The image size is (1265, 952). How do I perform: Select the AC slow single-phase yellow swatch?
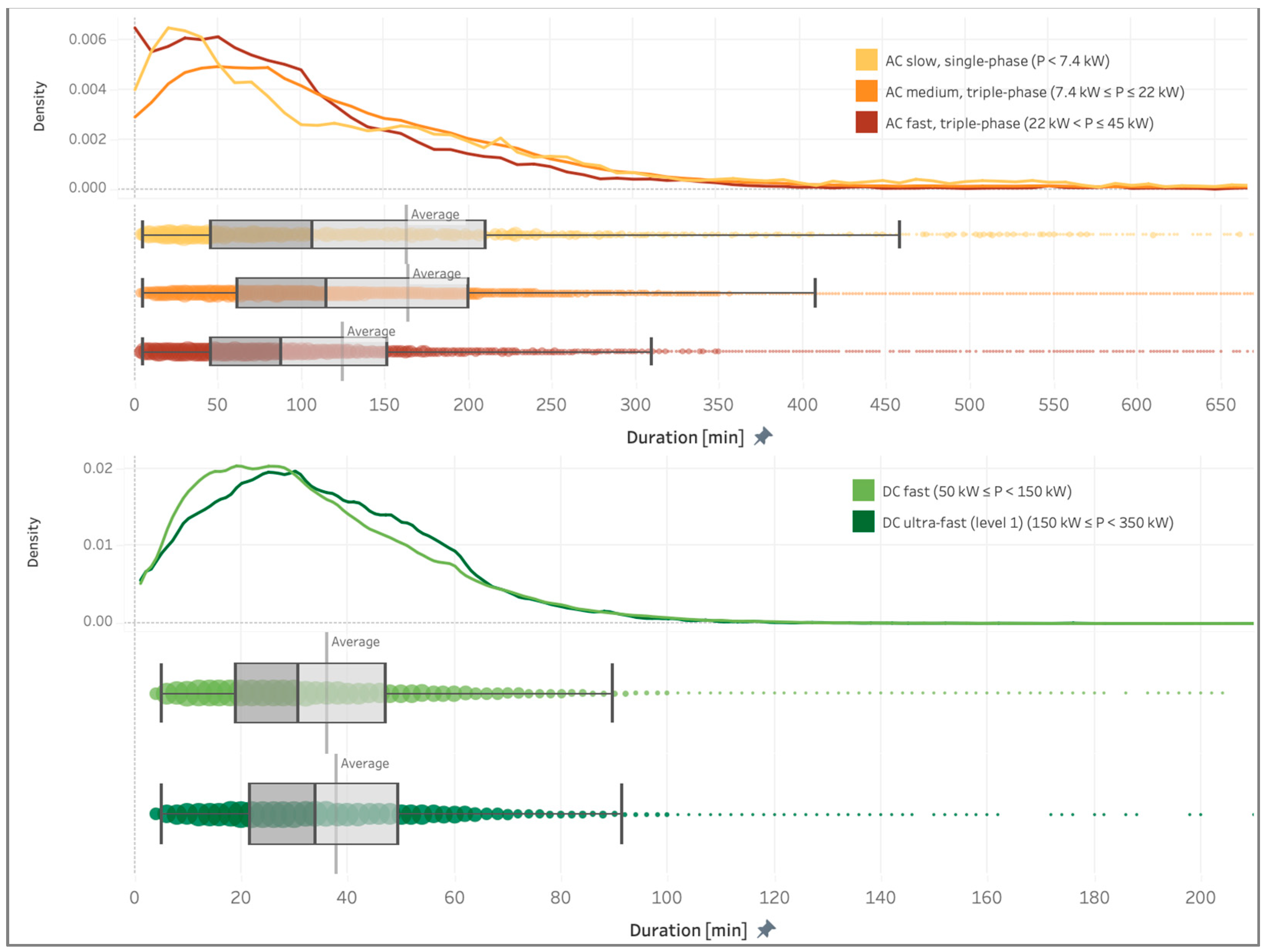click(866, 60)
